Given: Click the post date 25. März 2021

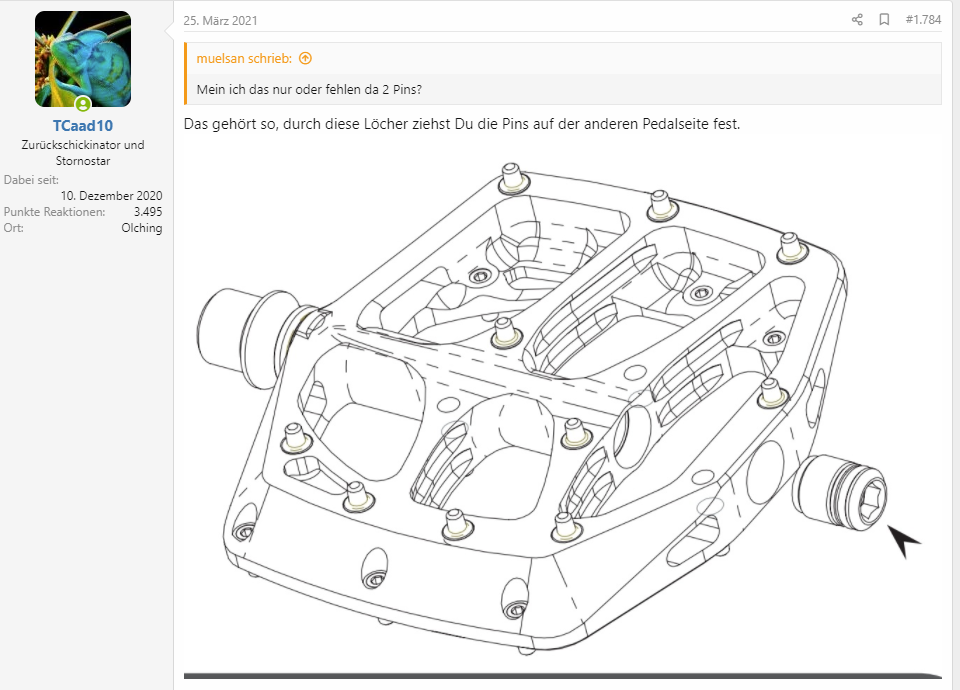Looking at the screenshot, I should tap(220, 20).
